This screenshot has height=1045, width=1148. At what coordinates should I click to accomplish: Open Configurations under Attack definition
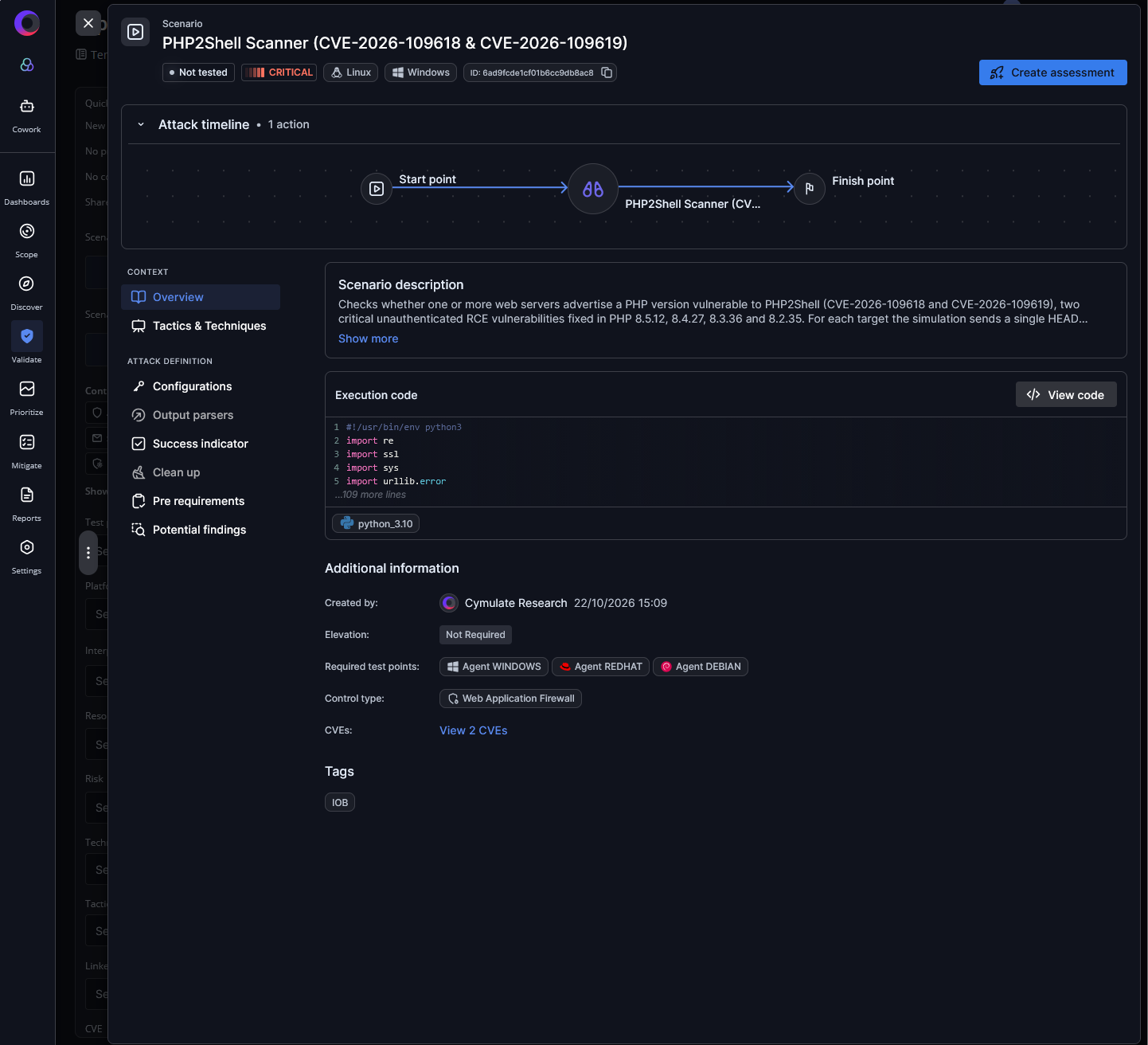201,386
